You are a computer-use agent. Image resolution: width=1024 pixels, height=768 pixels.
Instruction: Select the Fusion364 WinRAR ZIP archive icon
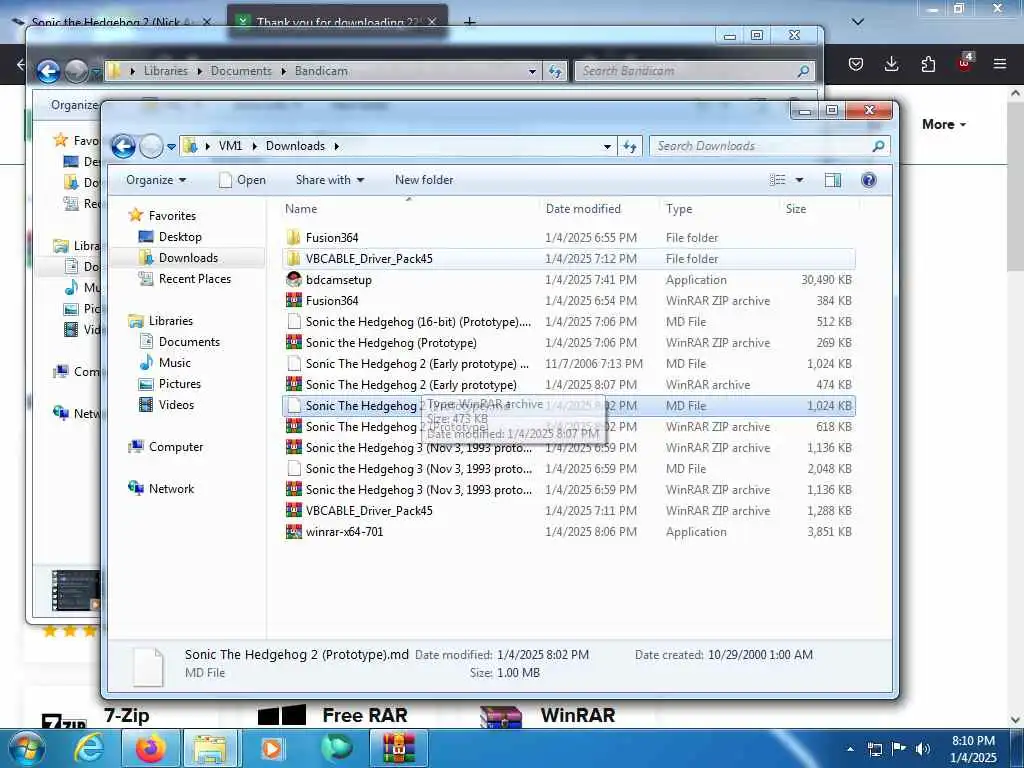(294, 300)
